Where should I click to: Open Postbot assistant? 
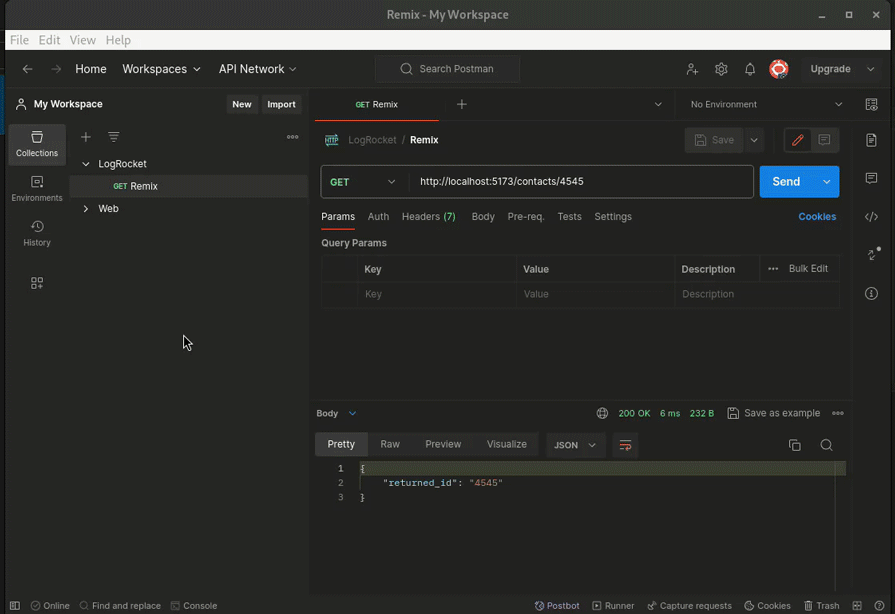pyautogui.click(x=557, y=605)
